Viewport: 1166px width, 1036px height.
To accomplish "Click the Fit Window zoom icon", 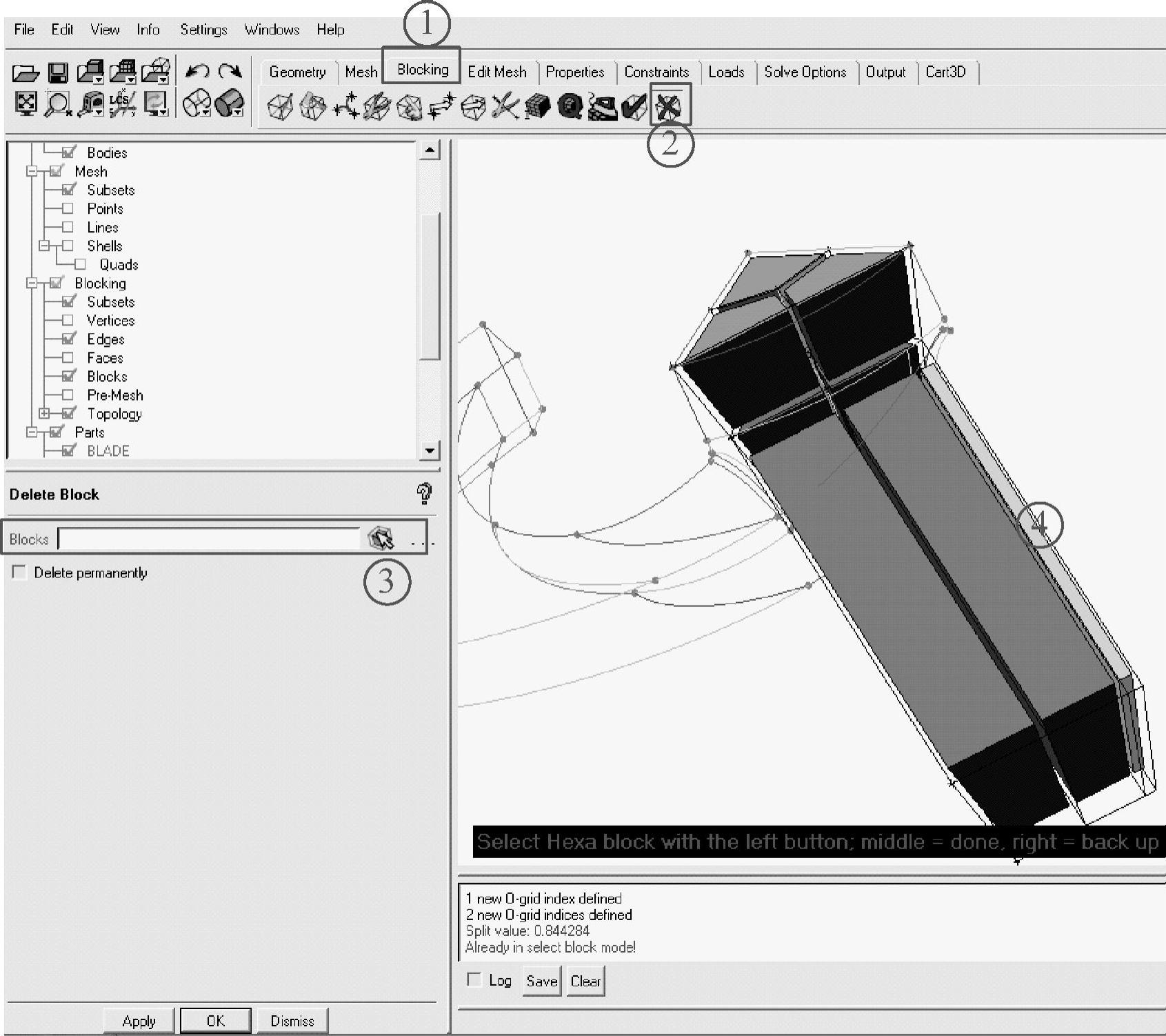I will (x=26, y=103).
